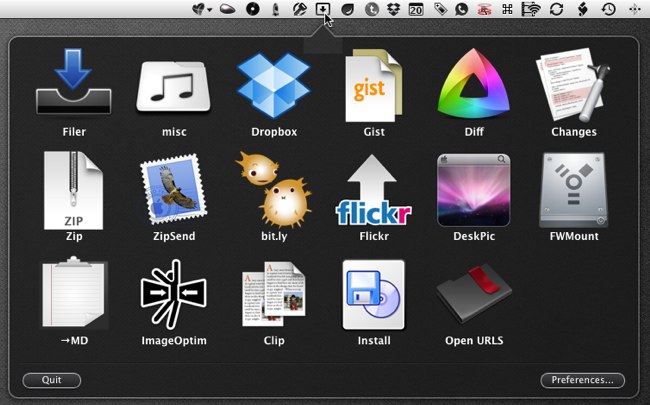Click the Dropbox icon in menu bar
The height and width of the screenshot is (405, 650).
click(x=394, y=9)
